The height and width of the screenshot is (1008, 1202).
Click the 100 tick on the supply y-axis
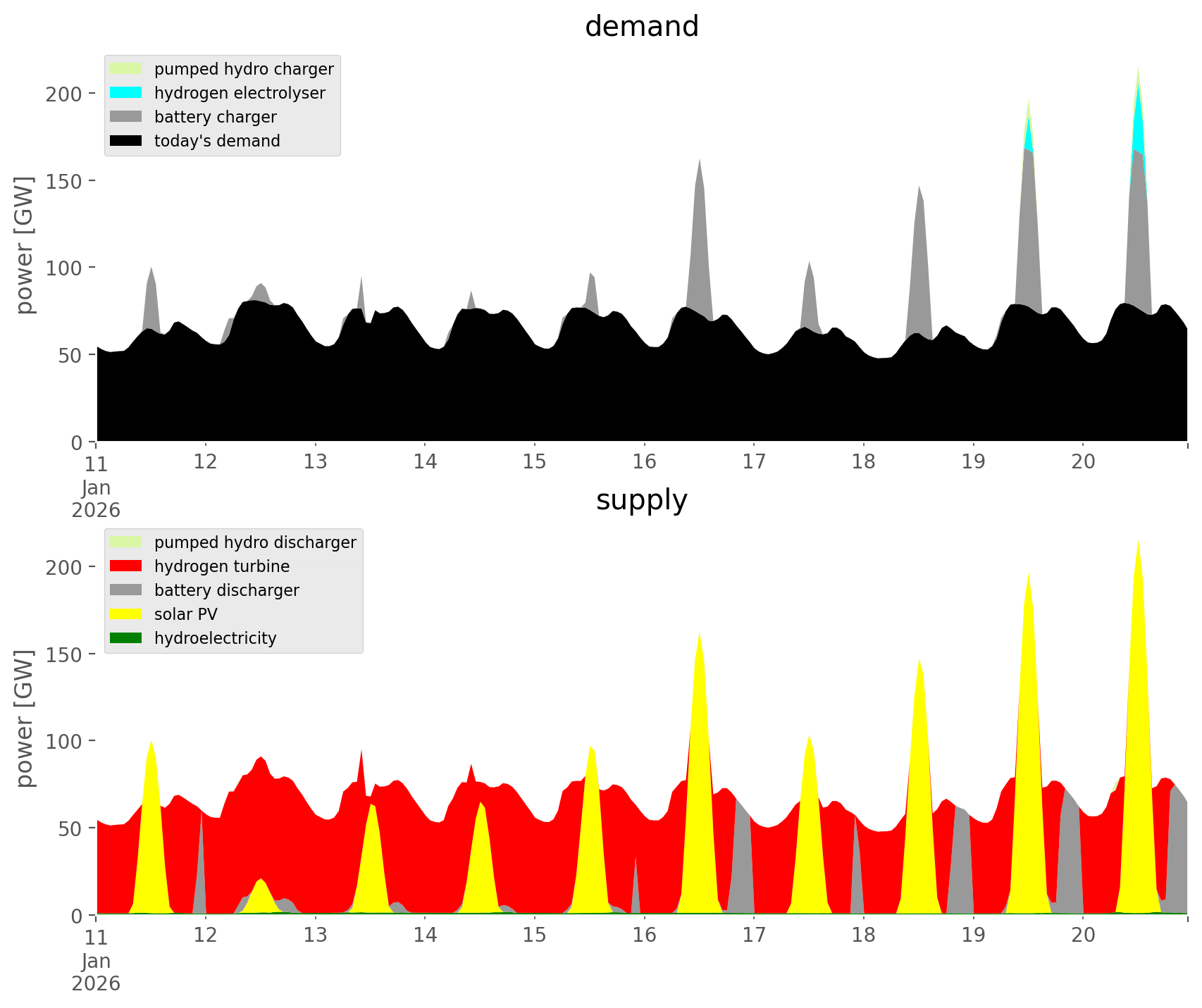point(64,741)
